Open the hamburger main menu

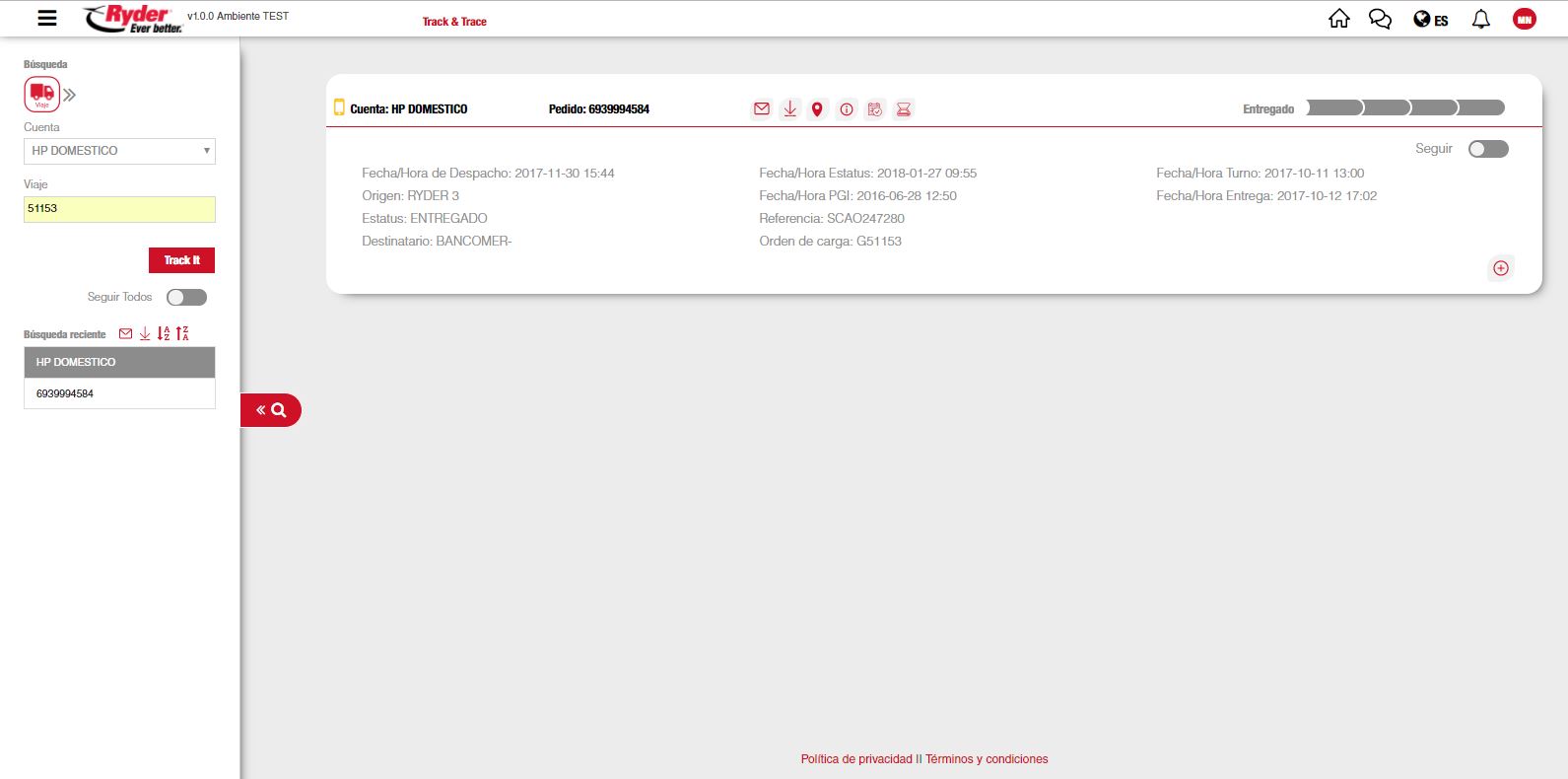[46, 18]
